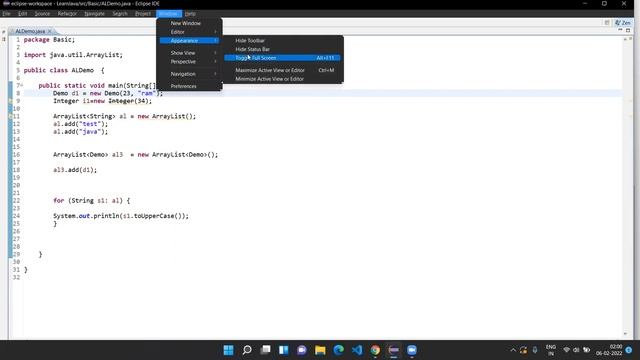Click the Eclipse icon in title bar
Viewport: 640px width, 360px height.
[6, 3]
